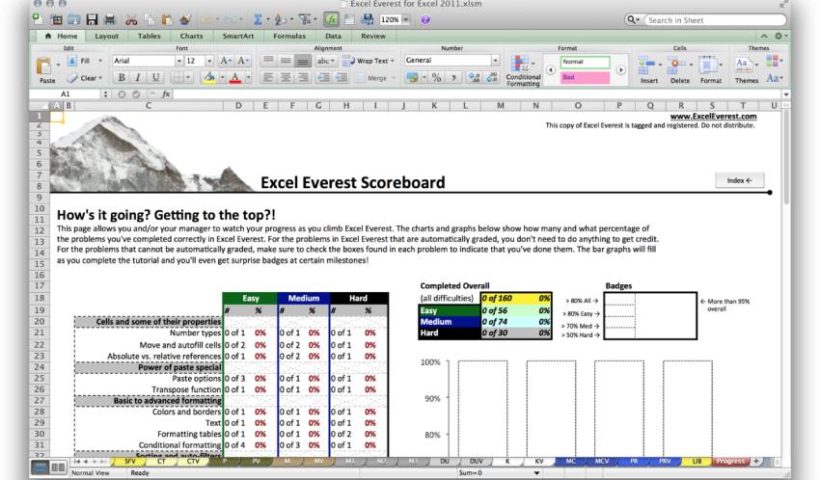Viewport: 820px width, 480px height.
Task: Click the Format cells icon
Action: 708,65
